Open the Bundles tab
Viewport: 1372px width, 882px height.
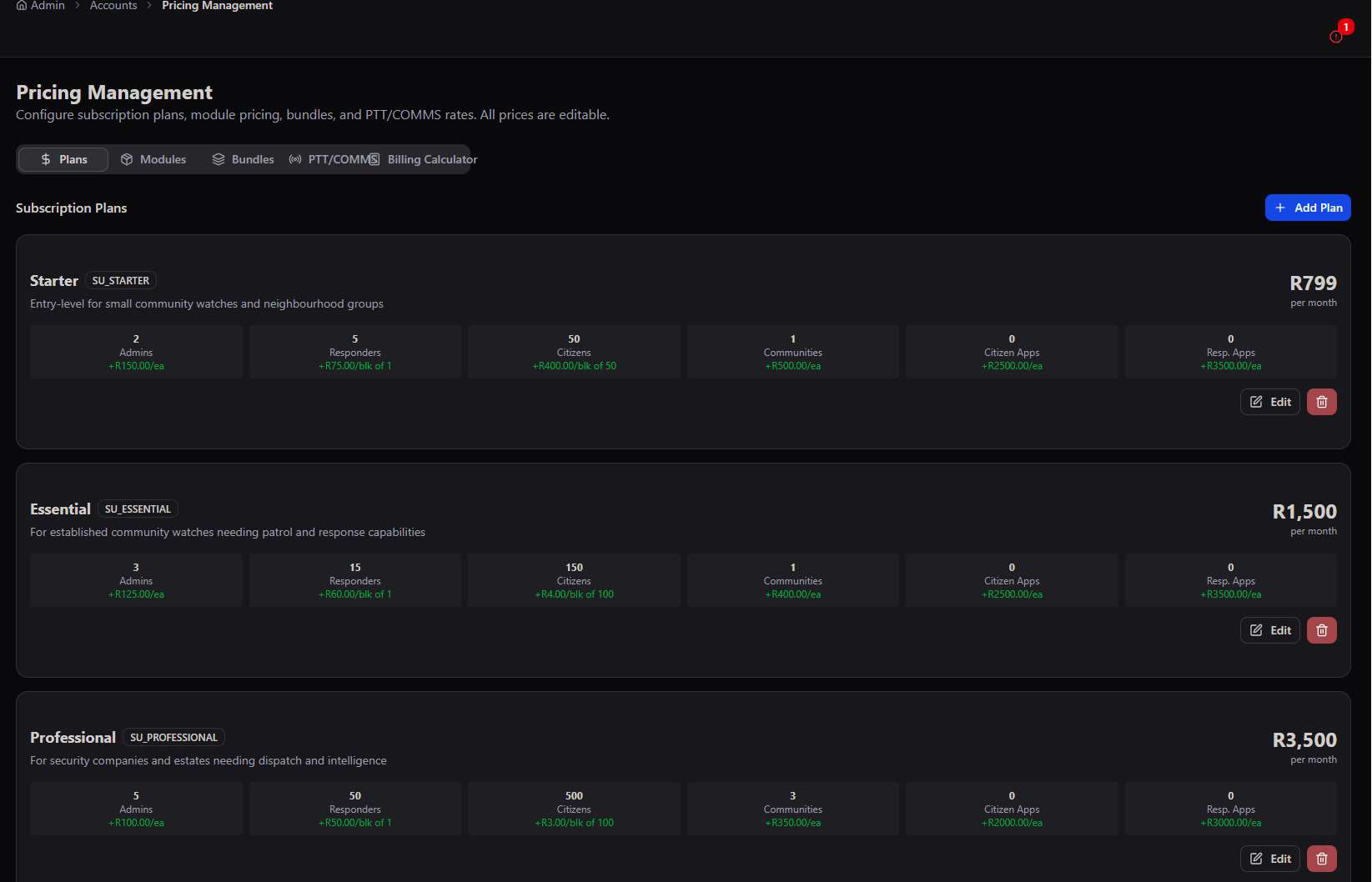243,159
